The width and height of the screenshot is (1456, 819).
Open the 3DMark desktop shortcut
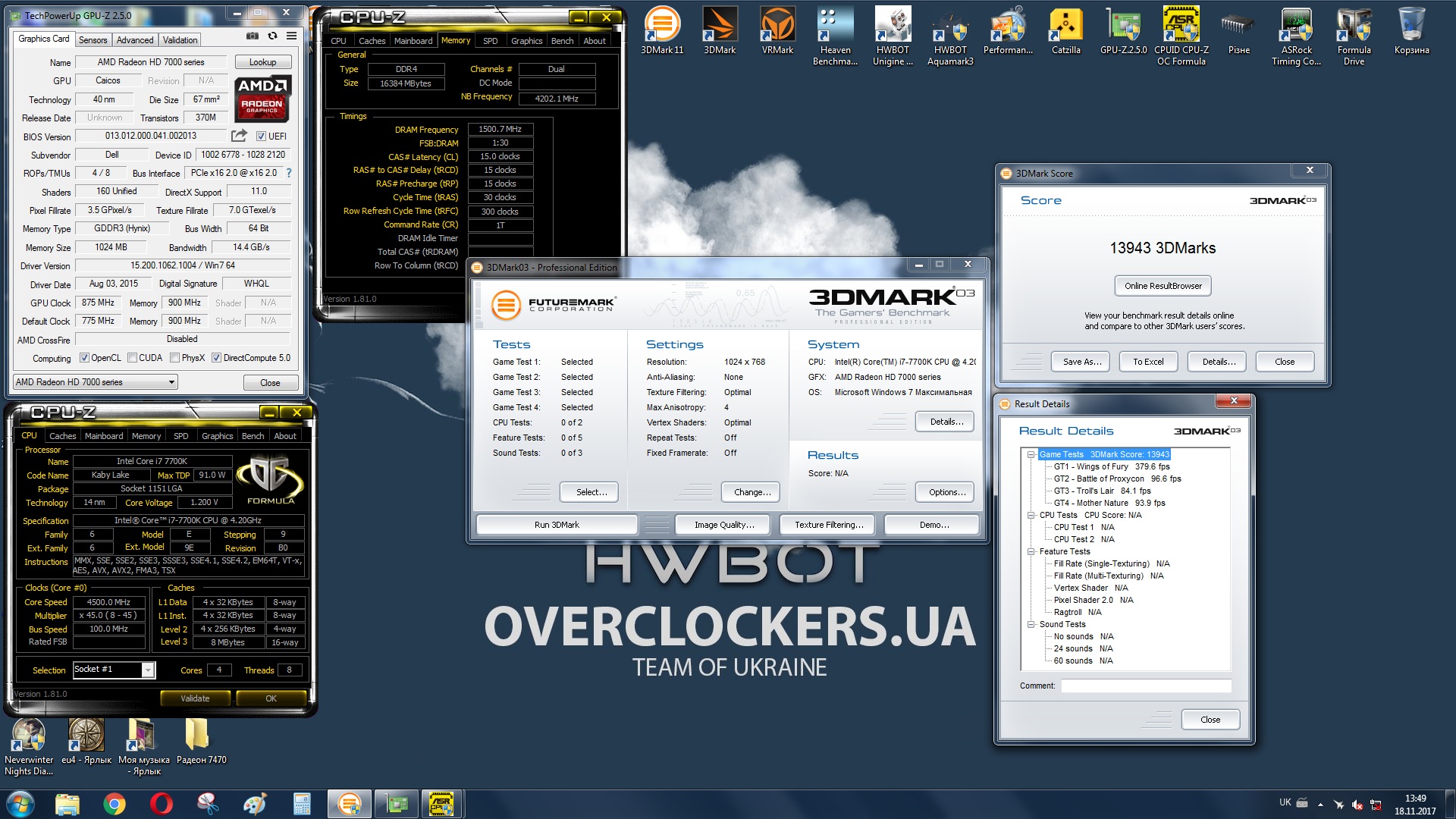click(720, 32)
